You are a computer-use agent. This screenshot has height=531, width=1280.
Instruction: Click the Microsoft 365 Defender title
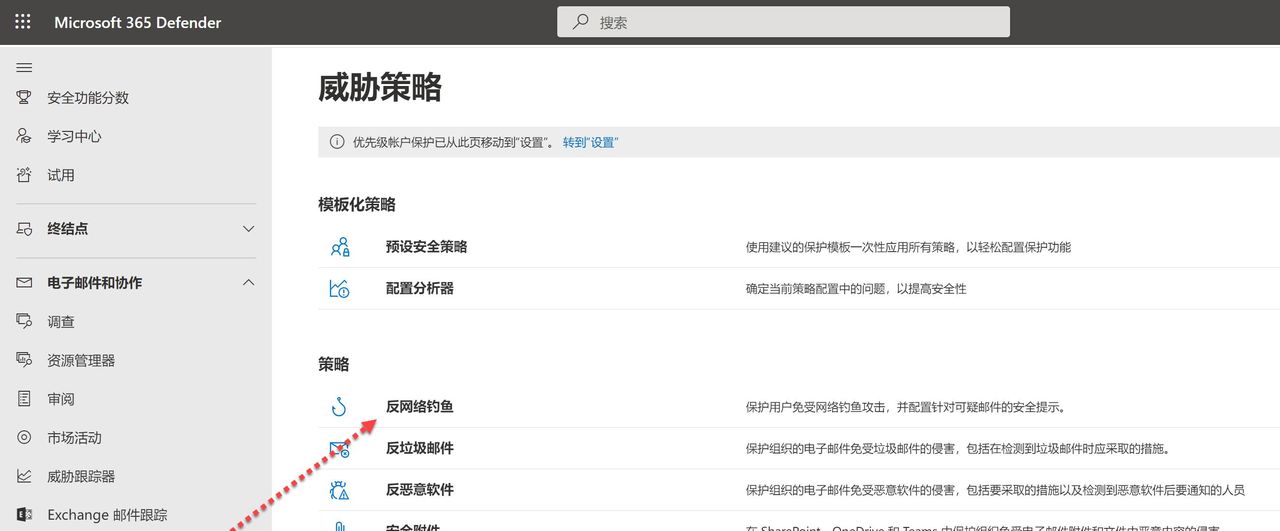pyautogui.click(x=138, y=22)
